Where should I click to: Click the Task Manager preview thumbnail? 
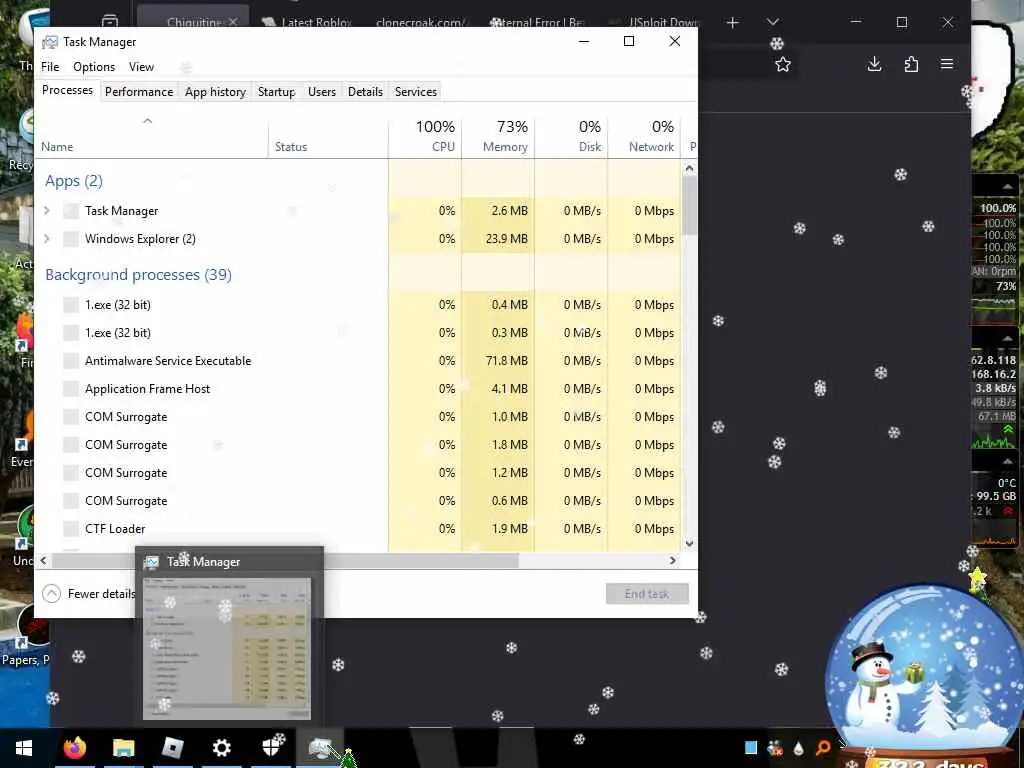click(227, 648)
